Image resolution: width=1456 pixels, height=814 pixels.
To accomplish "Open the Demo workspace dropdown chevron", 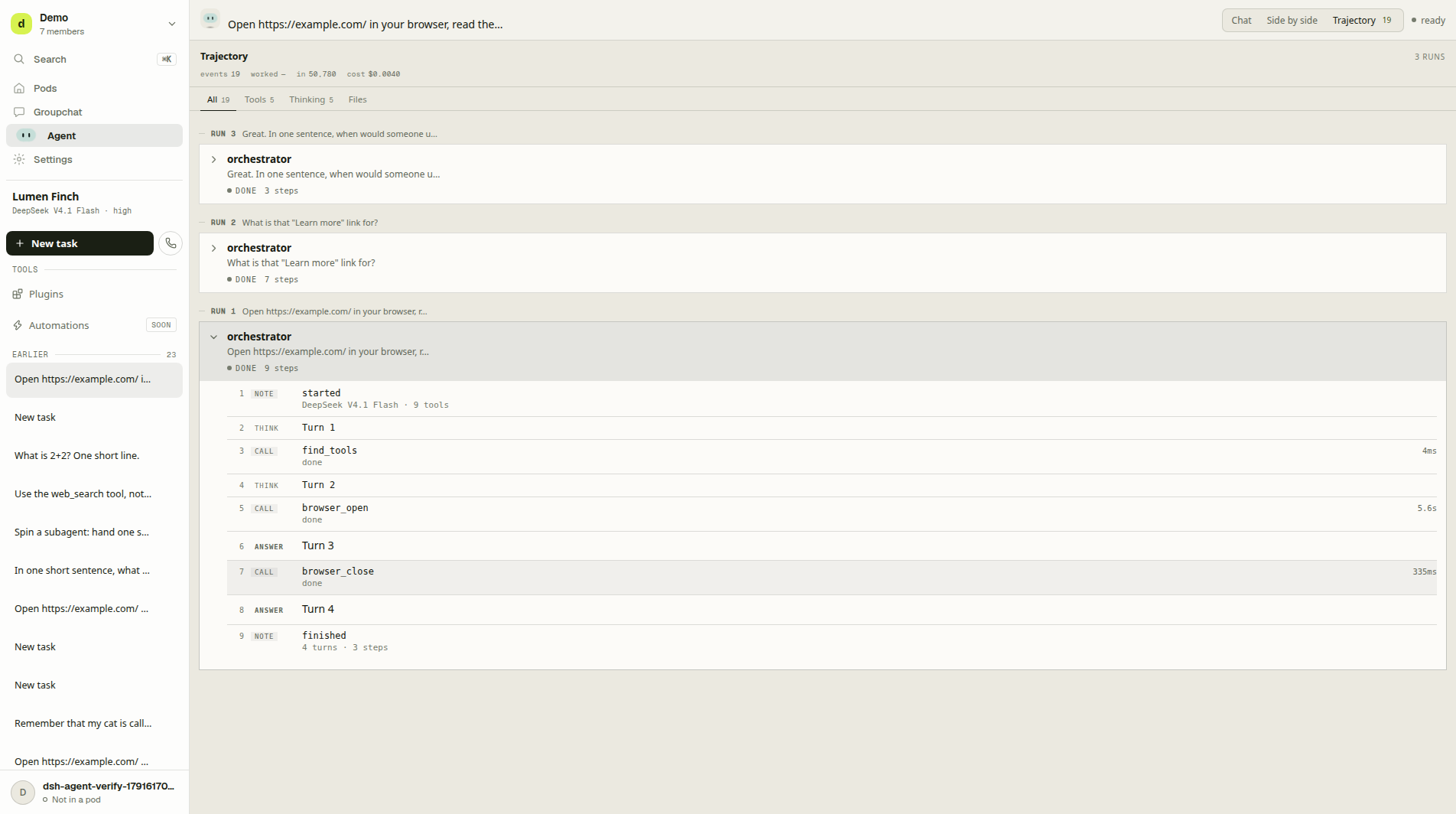I will [x=172, y=24].
